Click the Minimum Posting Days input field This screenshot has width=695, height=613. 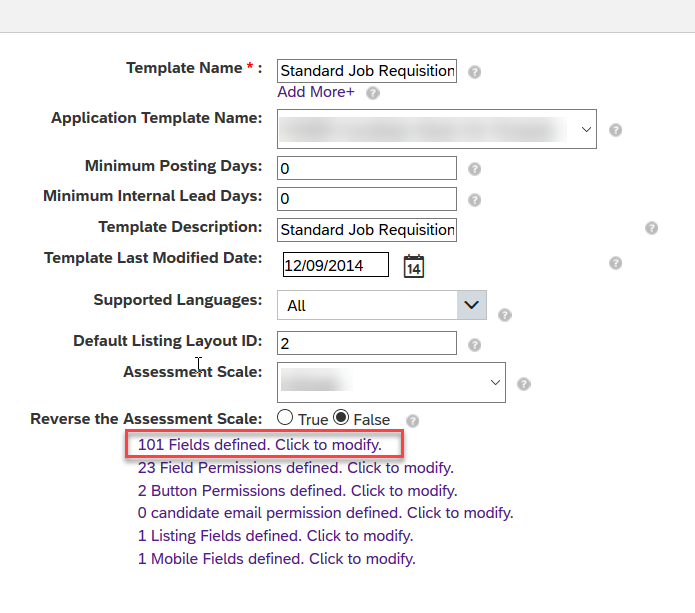click(x=367, y=168)
